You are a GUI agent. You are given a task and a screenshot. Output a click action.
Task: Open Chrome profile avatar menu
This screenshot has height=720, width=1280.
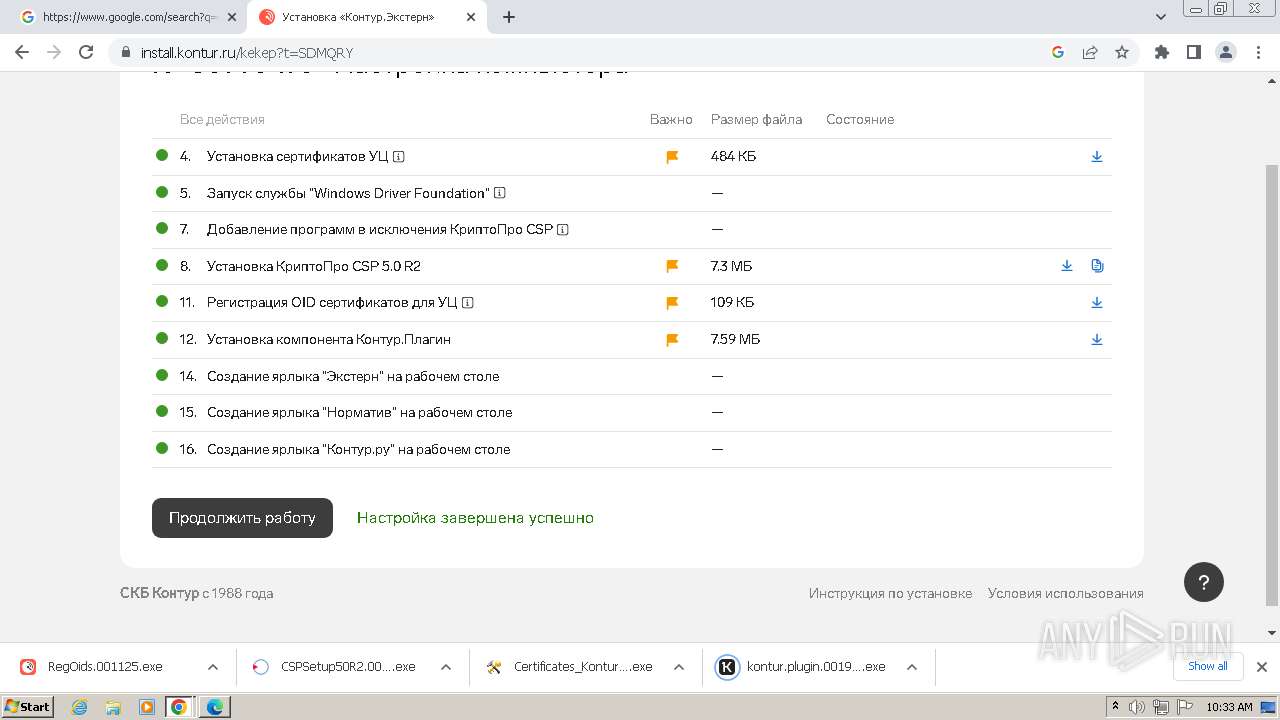pyautogui.click(x=1225, y=52)
